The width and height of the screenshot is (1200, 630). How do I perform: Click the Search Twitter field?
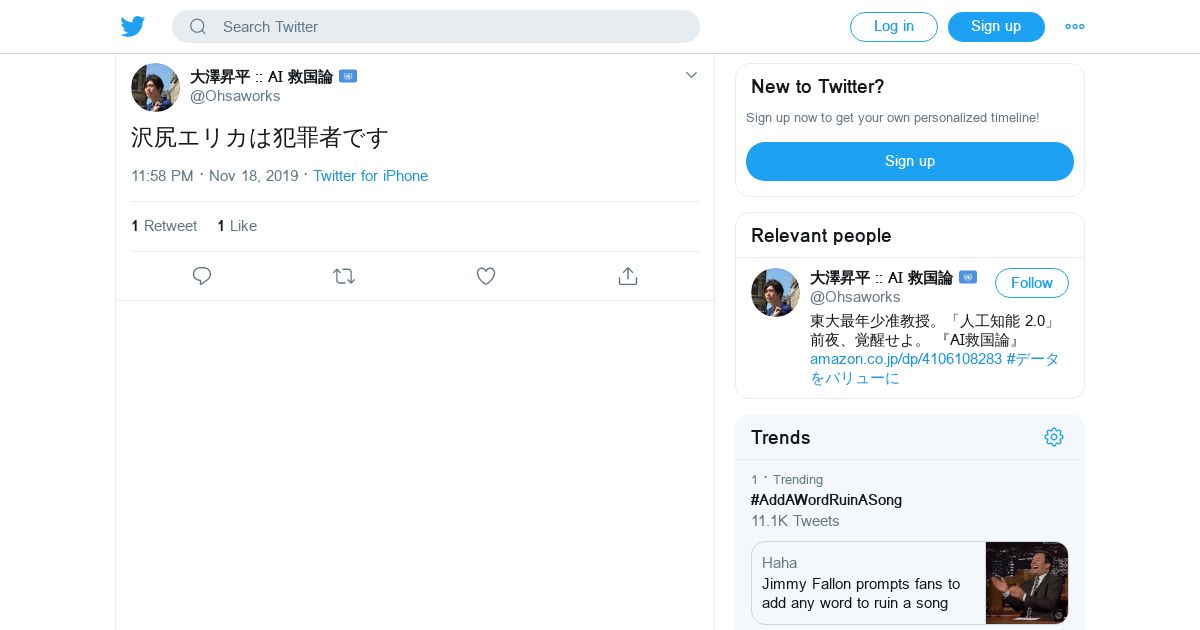pyautogui.click(x=436, y=27)
